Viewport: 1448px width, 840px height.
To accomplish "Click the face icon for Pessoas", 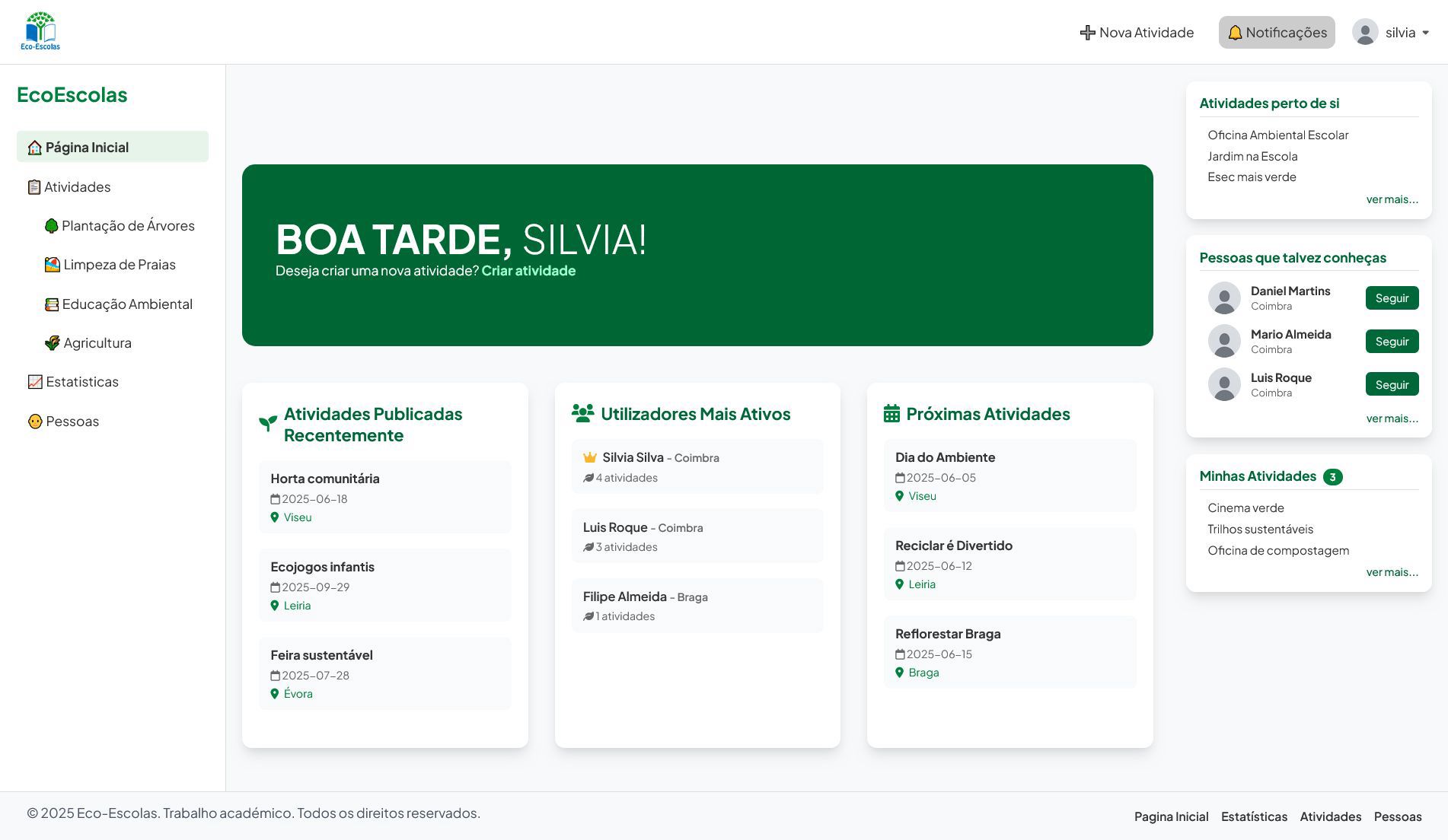I will tap(35, 422).
